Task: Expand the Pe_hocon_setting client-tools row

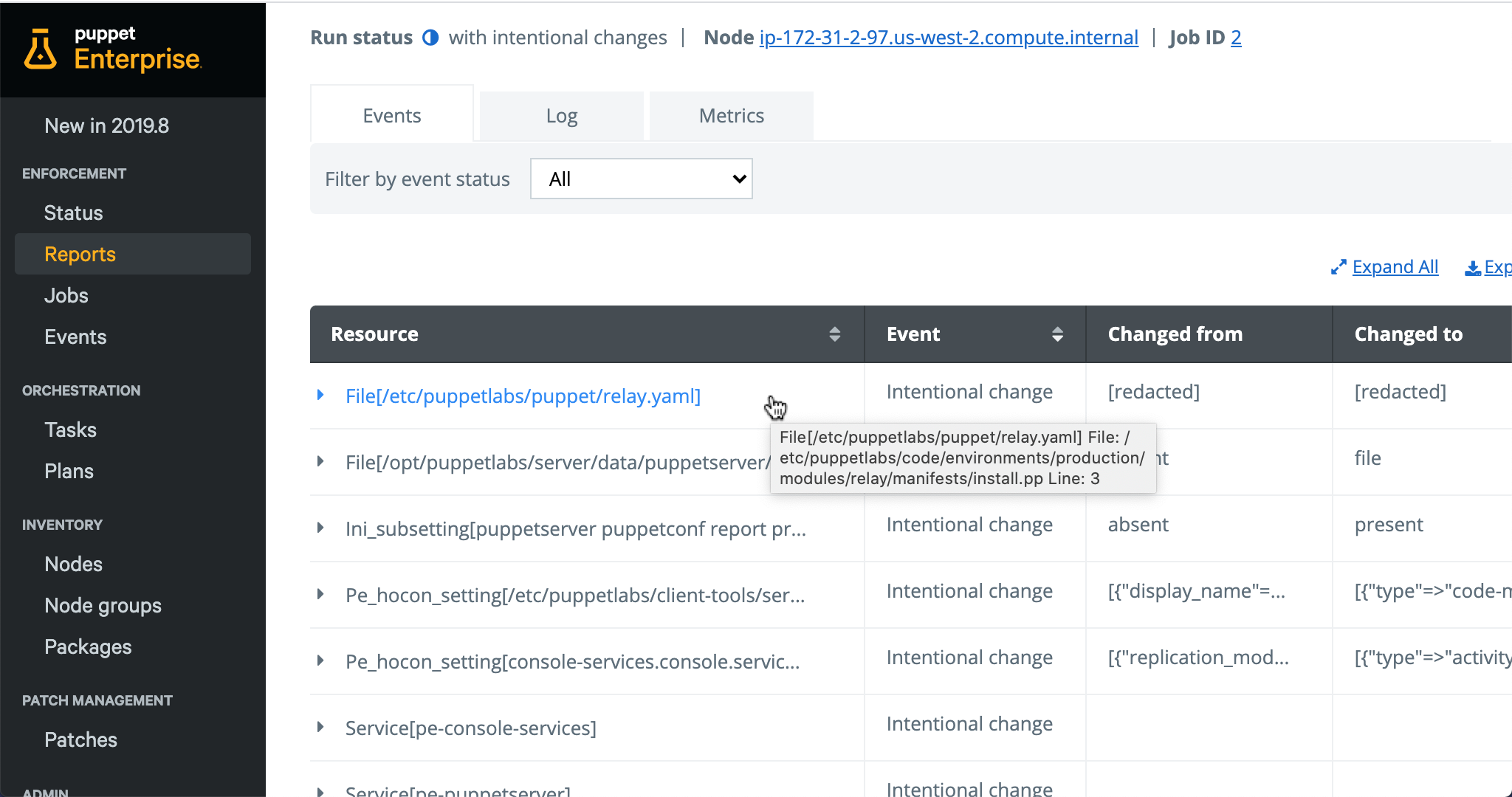Action: tap(320, 594)
